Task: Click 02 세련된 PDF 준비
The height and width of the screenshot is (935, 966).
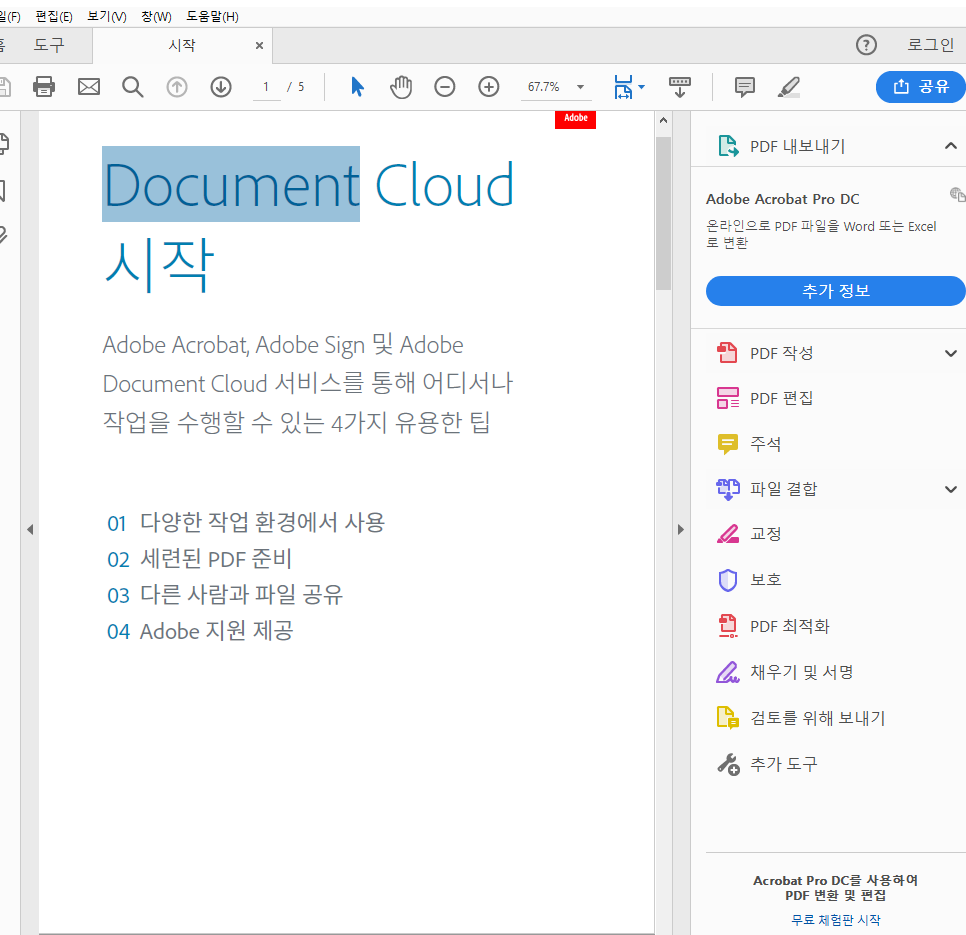Action: coord(200,559)
